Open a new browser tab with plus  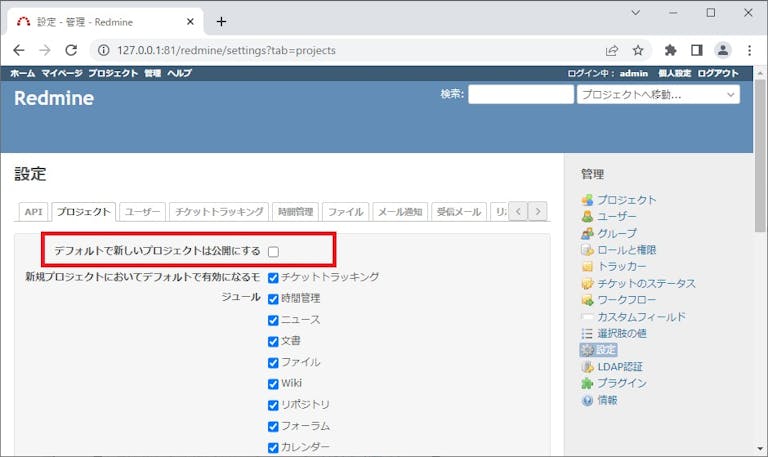point(221,22)
